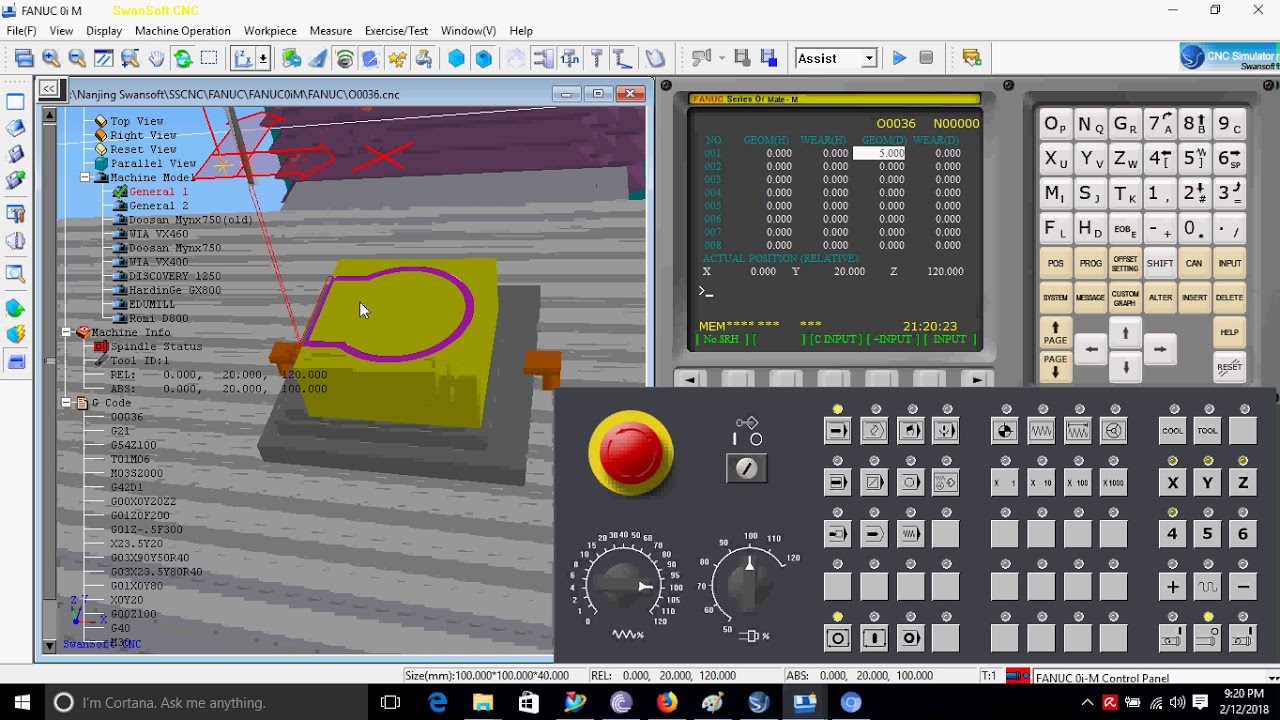Image resolution: width=1280 pixels, height=720 pixels.
Task: Click the collapse panel double-arrow button
Action: (x=48, y=89)
